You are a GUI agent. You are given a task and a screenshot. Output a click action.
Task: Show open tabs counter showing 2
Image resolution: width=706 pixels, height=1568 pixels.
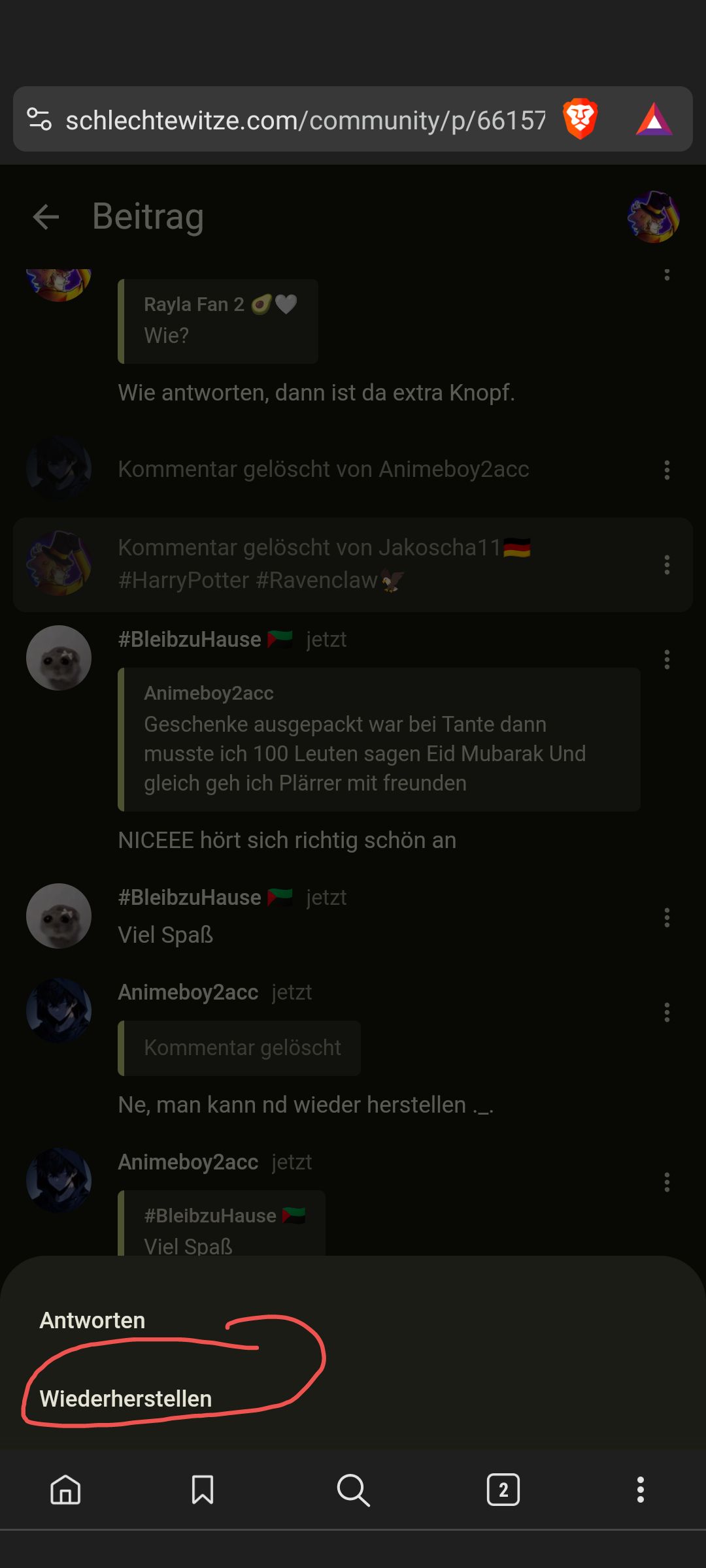tap(503, 1490)
